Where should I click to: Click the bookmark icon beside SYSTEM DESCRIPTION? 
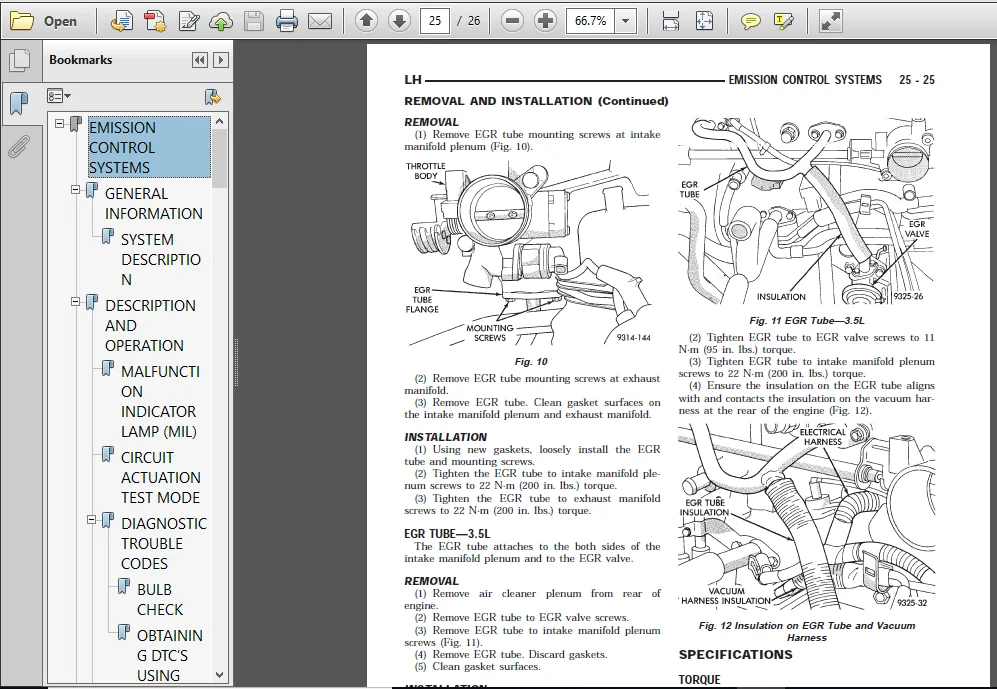(108, 236)
